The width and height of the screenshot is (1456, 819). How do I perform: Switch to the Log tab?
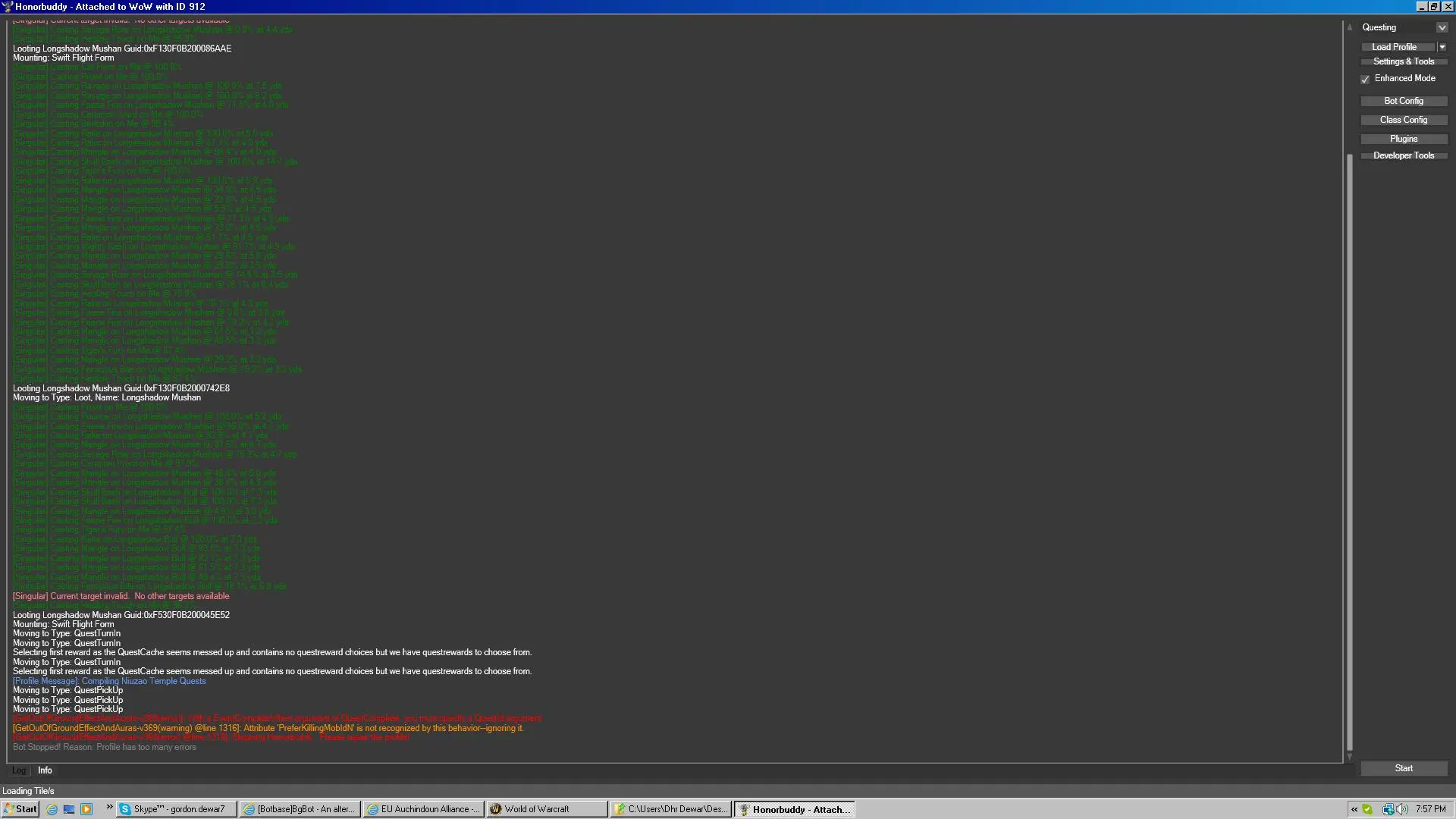(x=19, y=770)
